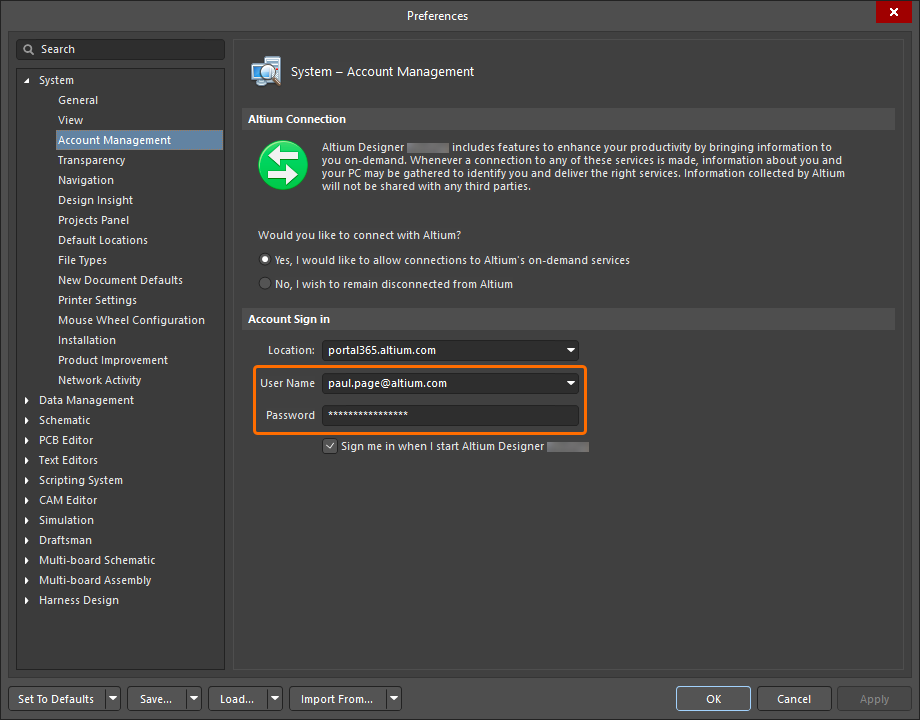Open the View settings page
920x720 pixels.
point(70,120)
